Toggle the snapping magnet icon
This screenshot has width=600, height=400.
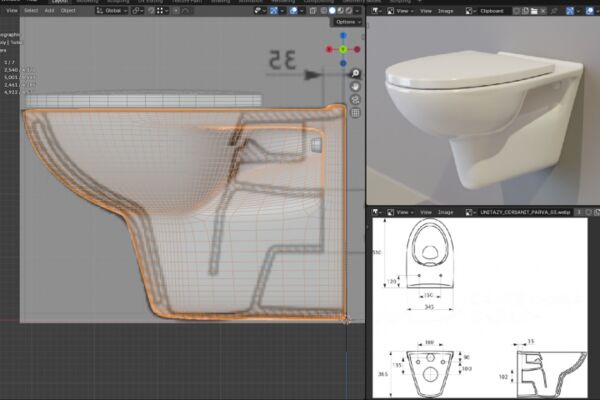point(152,11)
